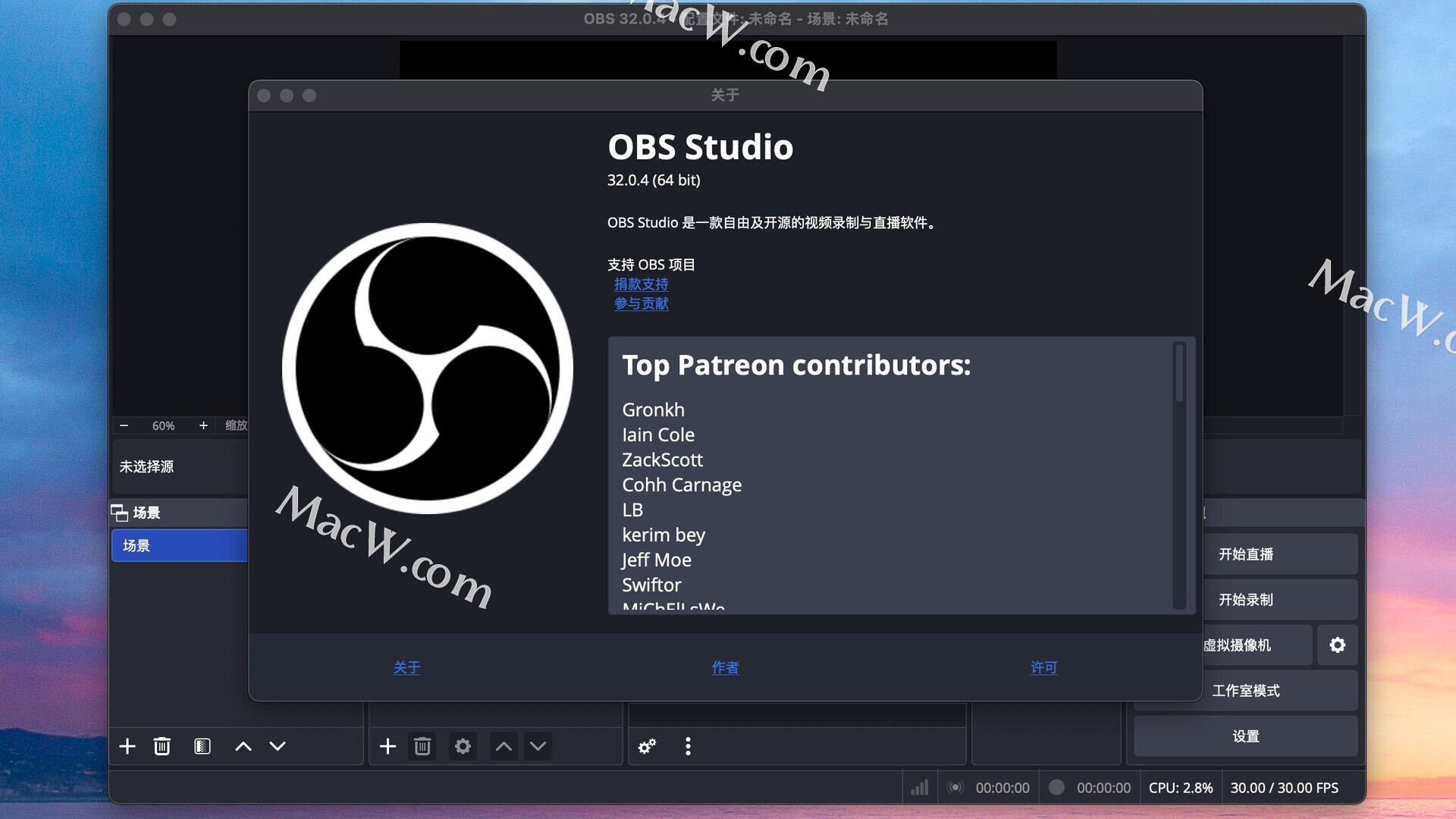Add a source with plus icon
This screenshot has height=819, width=1456.
coord(388,746)
